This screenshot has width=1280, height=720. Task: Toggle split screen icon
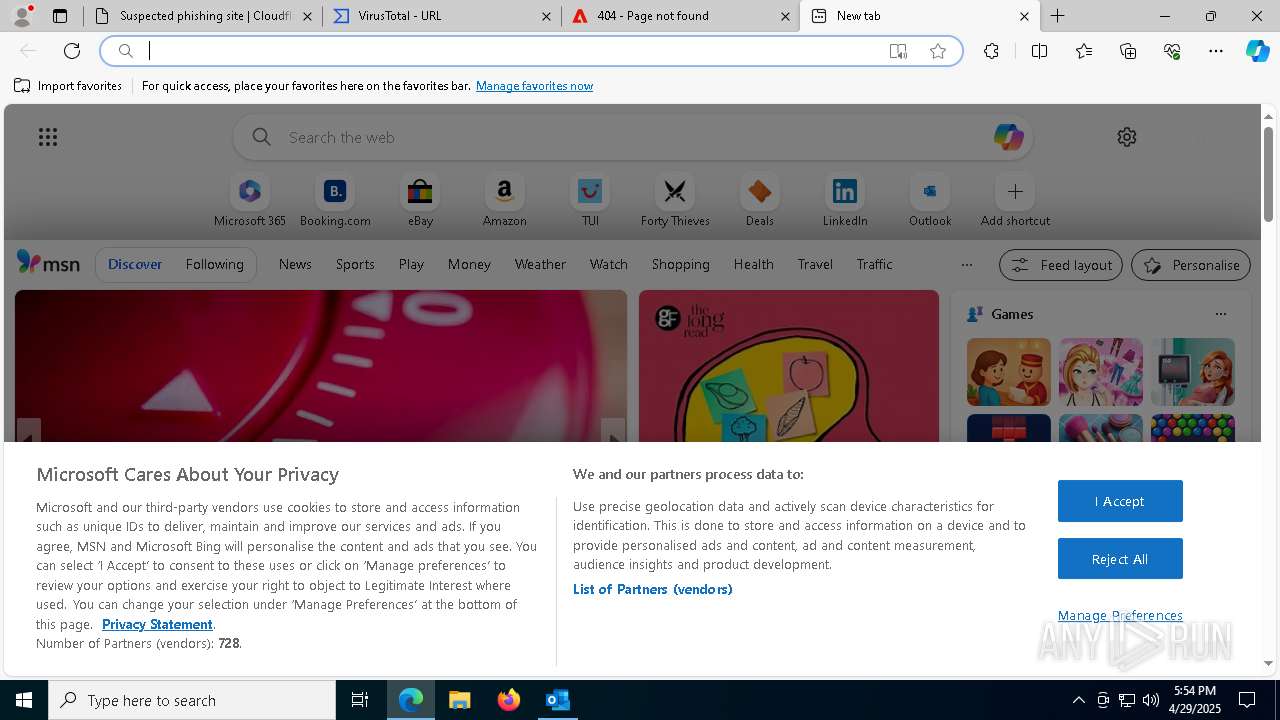coord(1039,51)
